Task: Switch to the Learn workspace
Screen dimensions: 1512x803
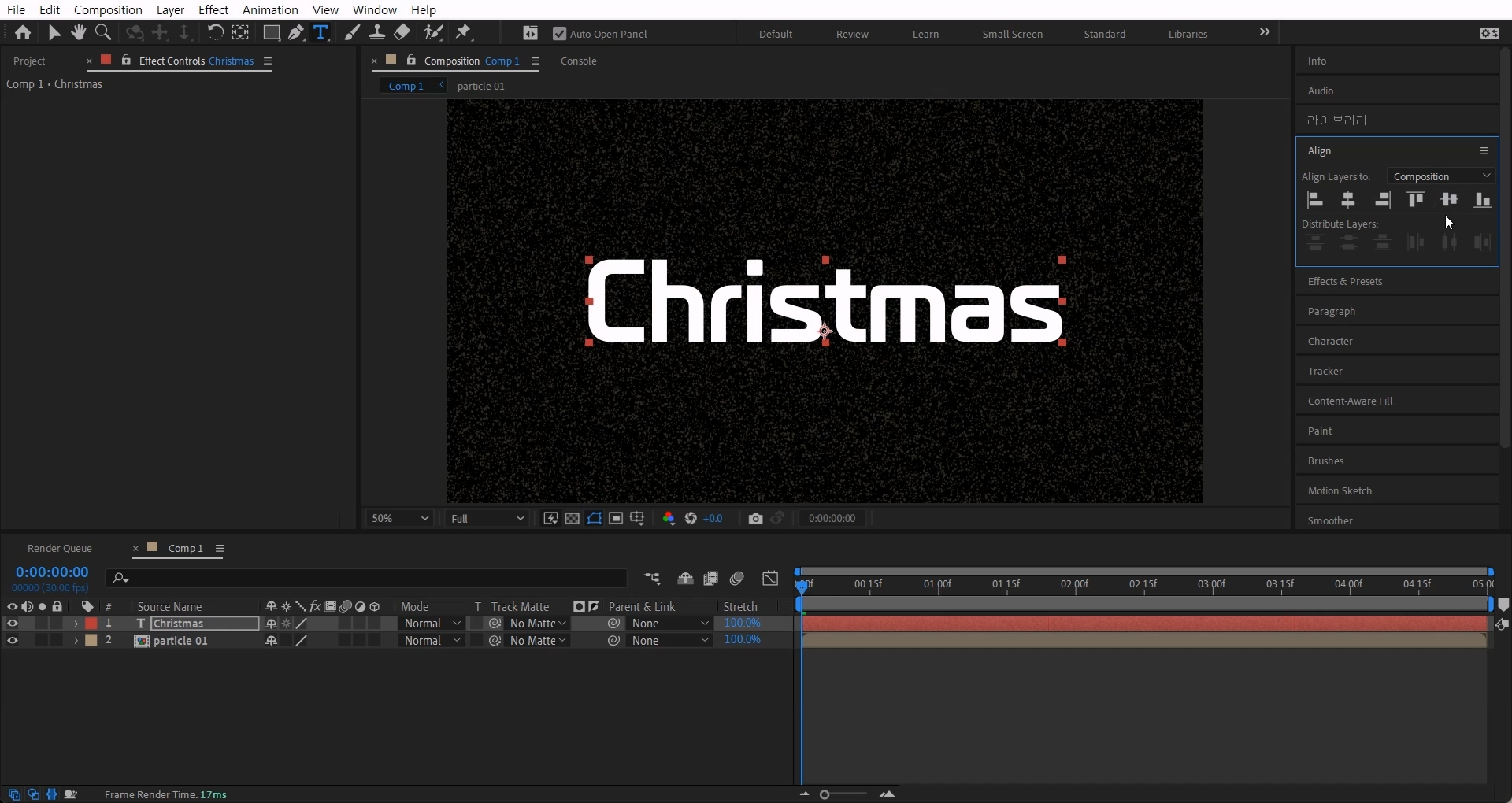Action: [925, 34]
